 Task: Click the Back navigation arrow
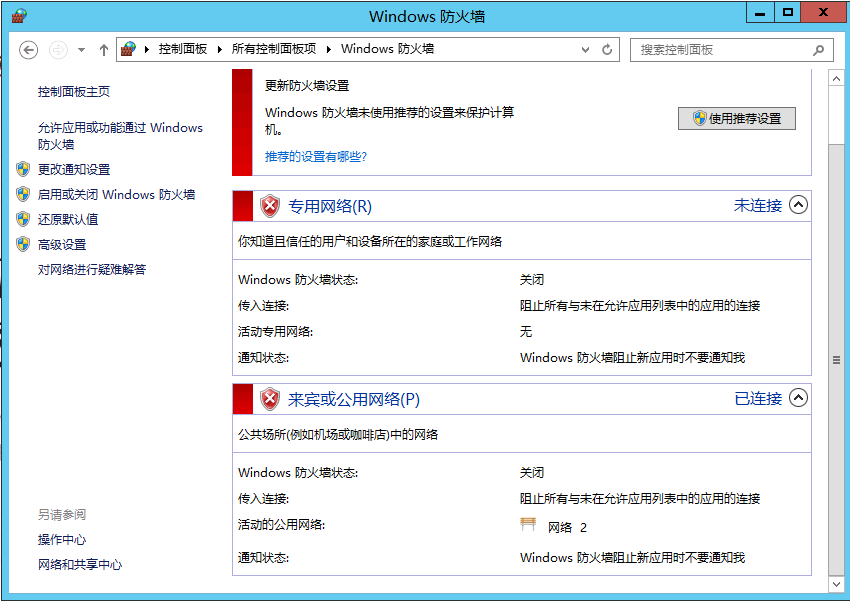coord(28,50)
